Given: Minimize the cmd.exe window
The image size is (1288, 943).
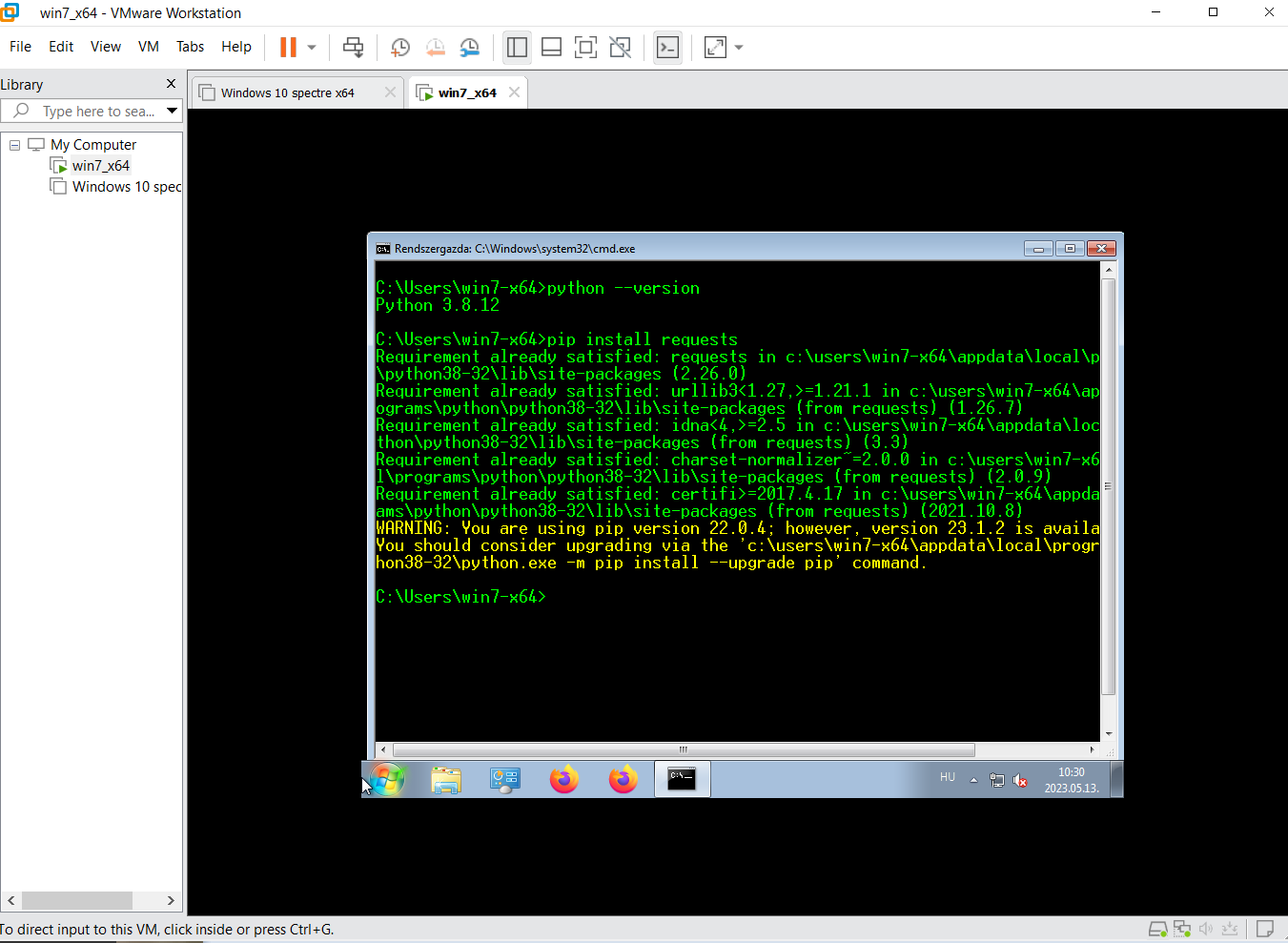Looking at the screenshot, I should [1038, 249].
